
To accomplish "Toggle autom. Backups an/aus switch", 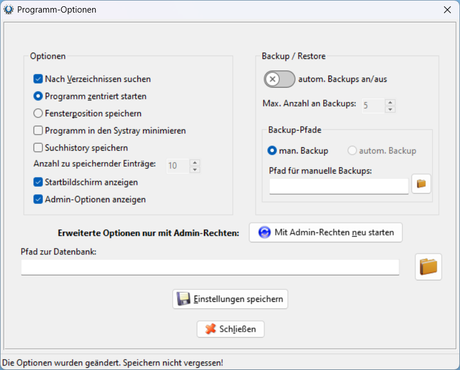I will pyautogui.click(x=279, y=79).
